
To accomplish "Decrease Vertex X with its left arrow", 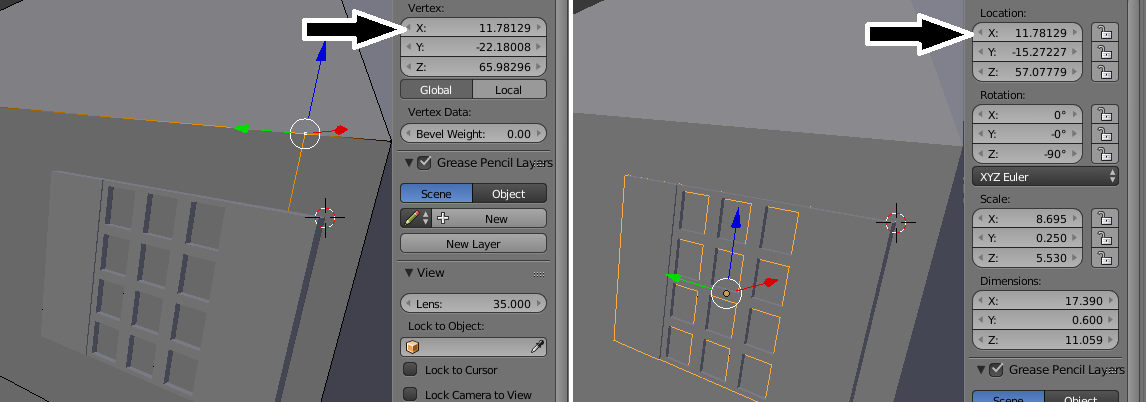I will pyautogui.click(x=408, y=28).
